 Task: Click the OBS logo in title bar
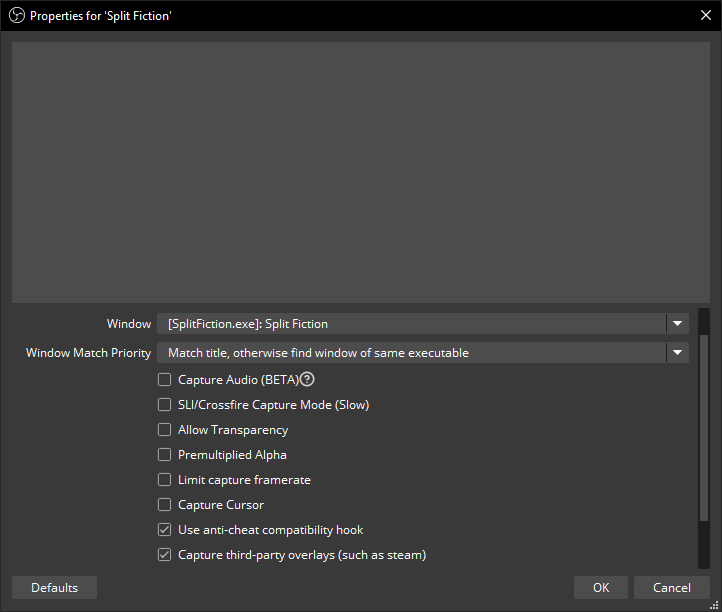(x=17, y=16)
